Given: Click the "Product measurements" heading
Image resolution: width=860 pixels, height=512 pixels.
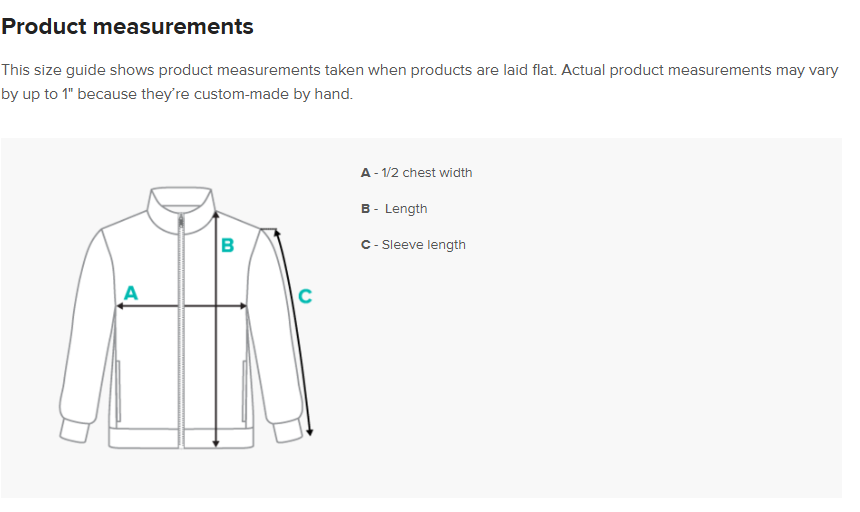Looking at the screenshot, I should [x=128, y=27].
